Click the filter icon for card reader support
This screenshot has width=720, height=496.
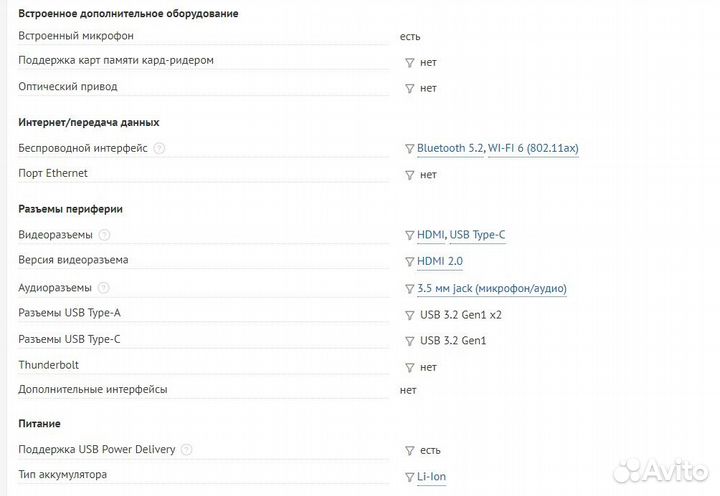(409, 62)
